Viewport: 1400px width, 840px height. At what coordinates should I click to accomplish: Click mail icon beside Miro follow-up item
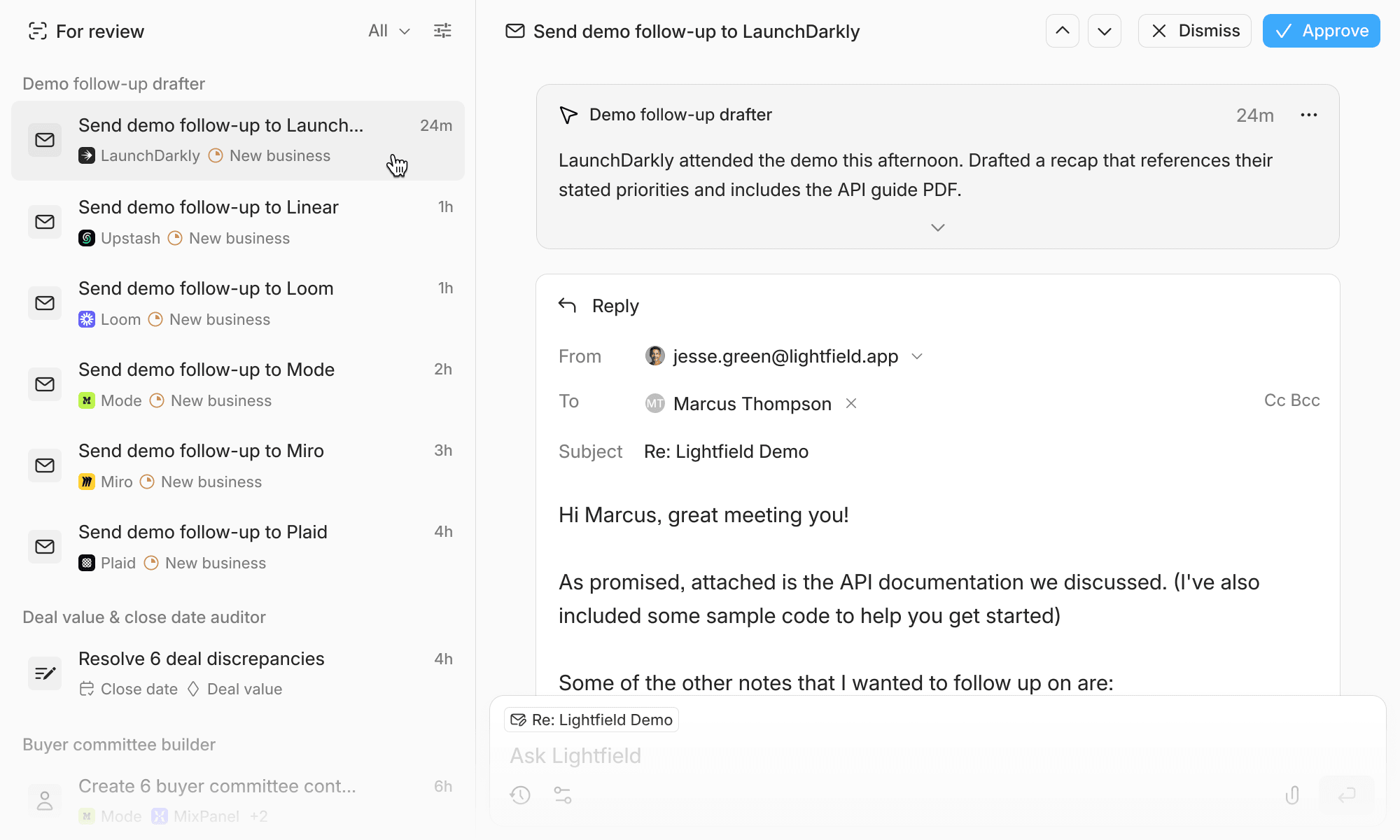tap(45, 465)
